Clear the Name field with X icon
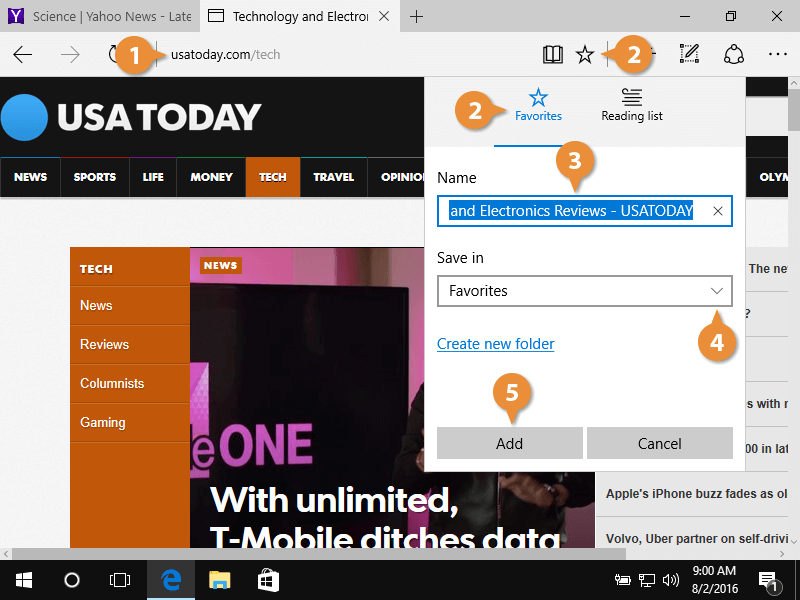The image size is (800, 600). point(717,211)
